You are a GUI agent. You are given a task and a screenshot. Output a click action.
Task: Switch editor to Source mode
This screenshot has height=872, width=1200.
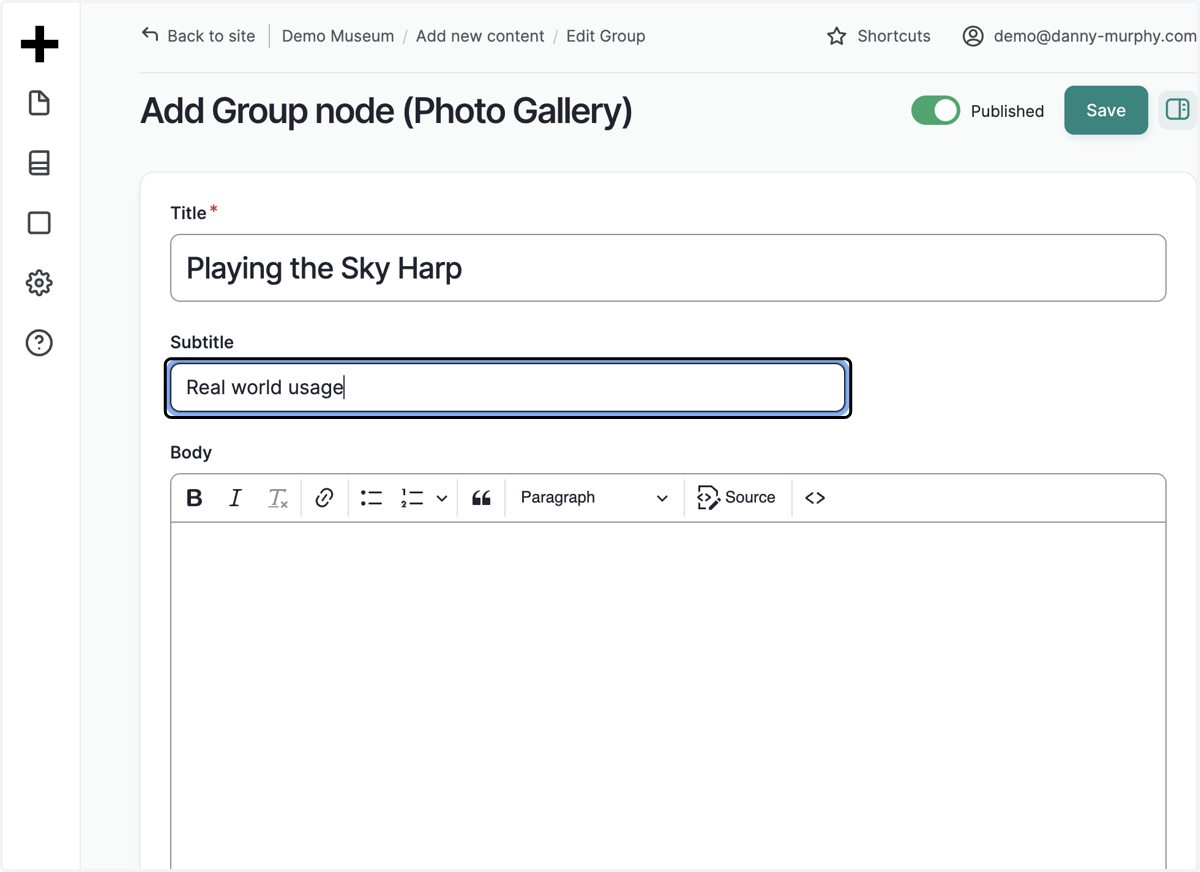[737, 498]
